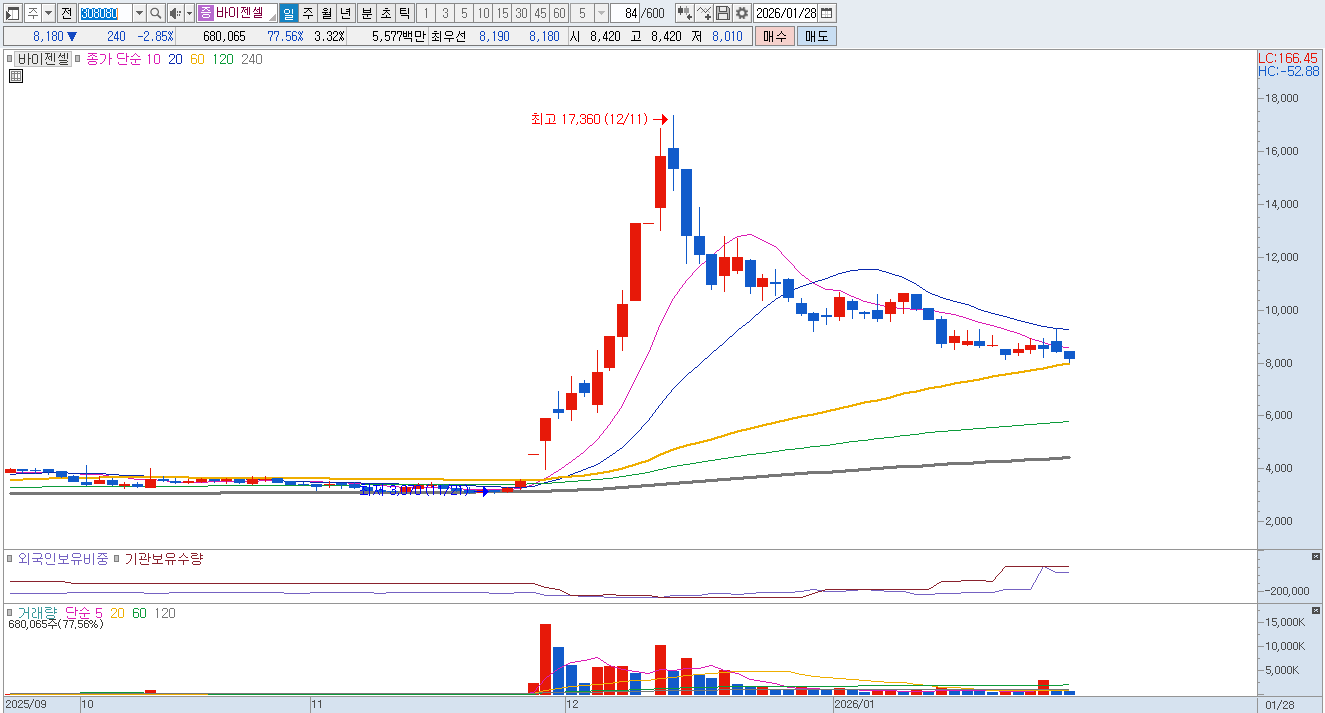Open the dropdown arrow beside the speaker
The image size is (1325, 713).
(x=189, y=13)
